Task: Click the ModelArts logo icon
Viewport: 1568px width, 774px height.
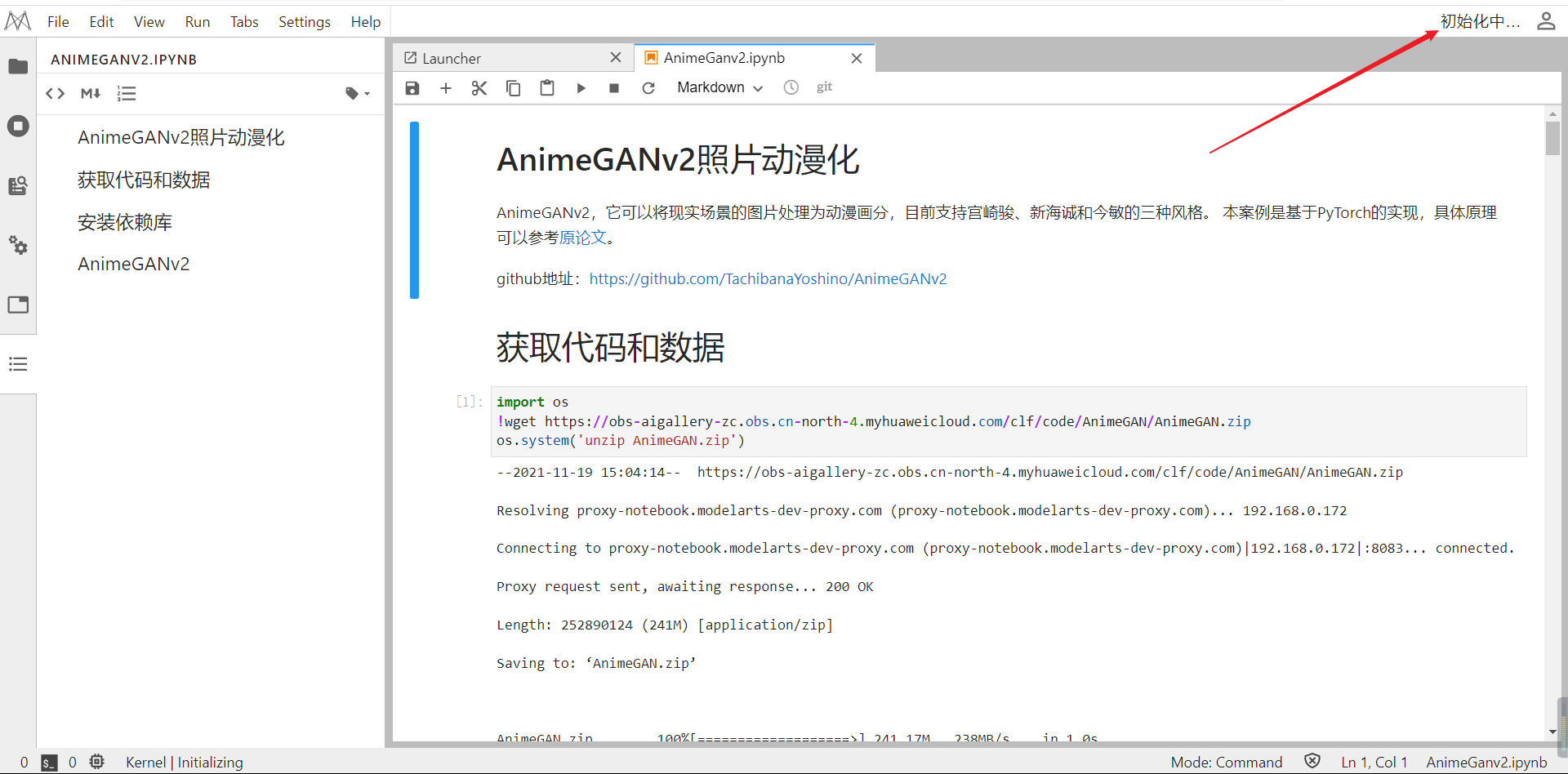Action: (x=18, y=20)
